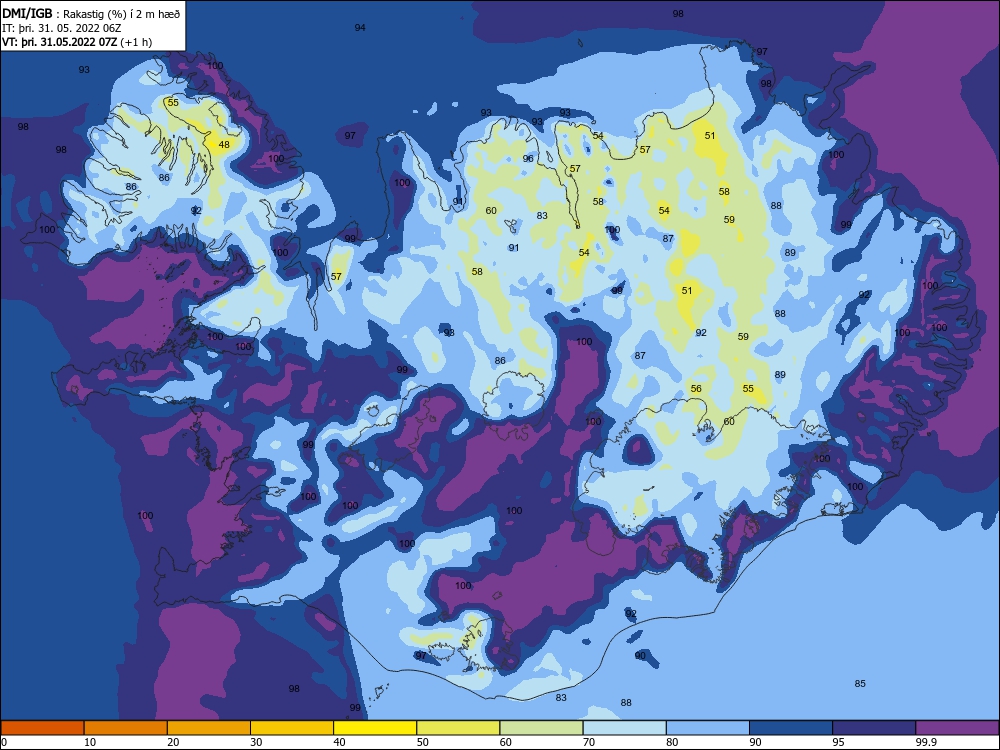The height and width of the screenshot is (750, 1000).
Task: Click the '96' humidity value on the map
Action: pyautogui.click(x=528, y=158)
